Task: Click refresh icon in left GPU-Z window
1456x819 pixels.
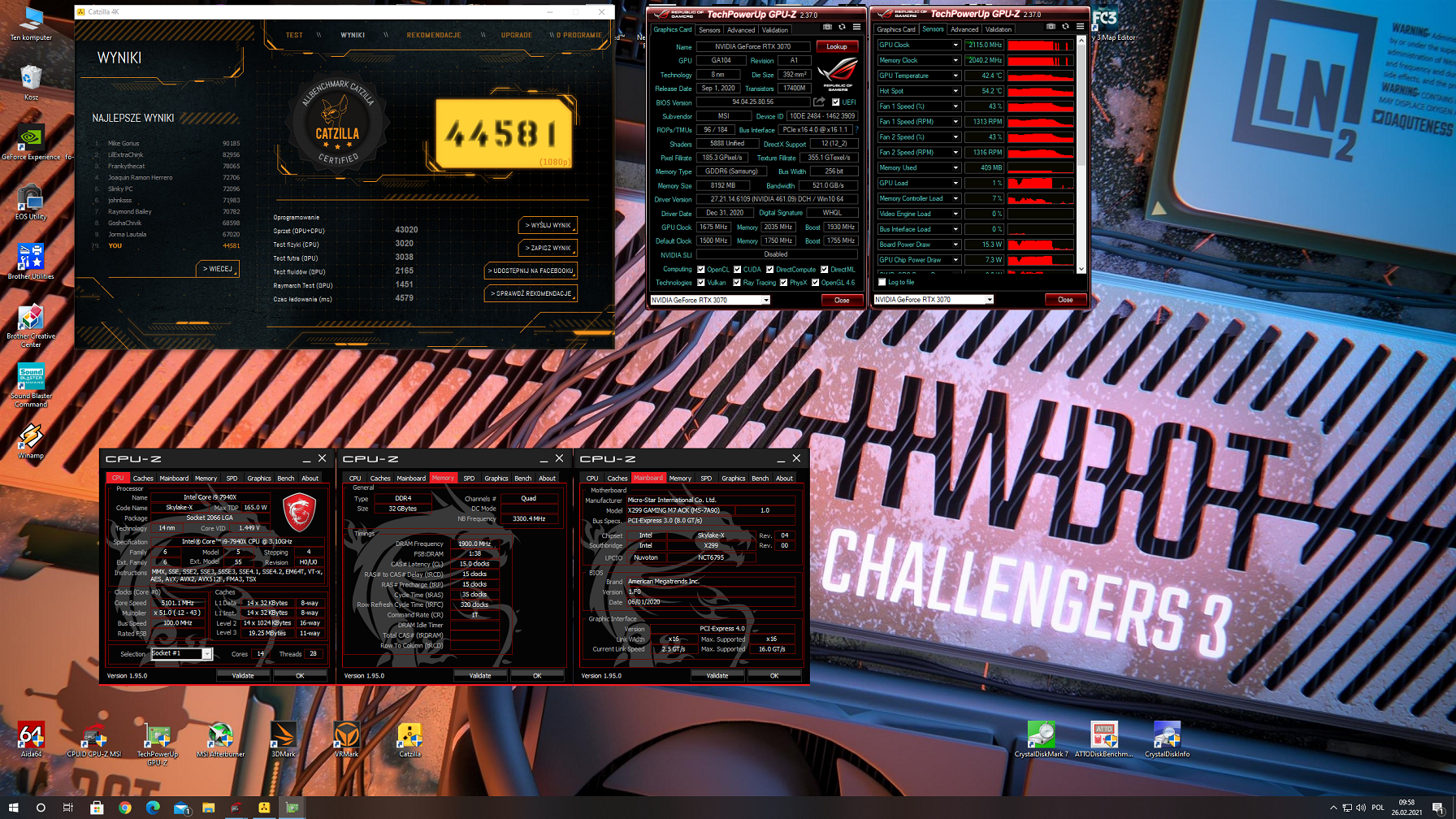Action: [x=842, y=28]
